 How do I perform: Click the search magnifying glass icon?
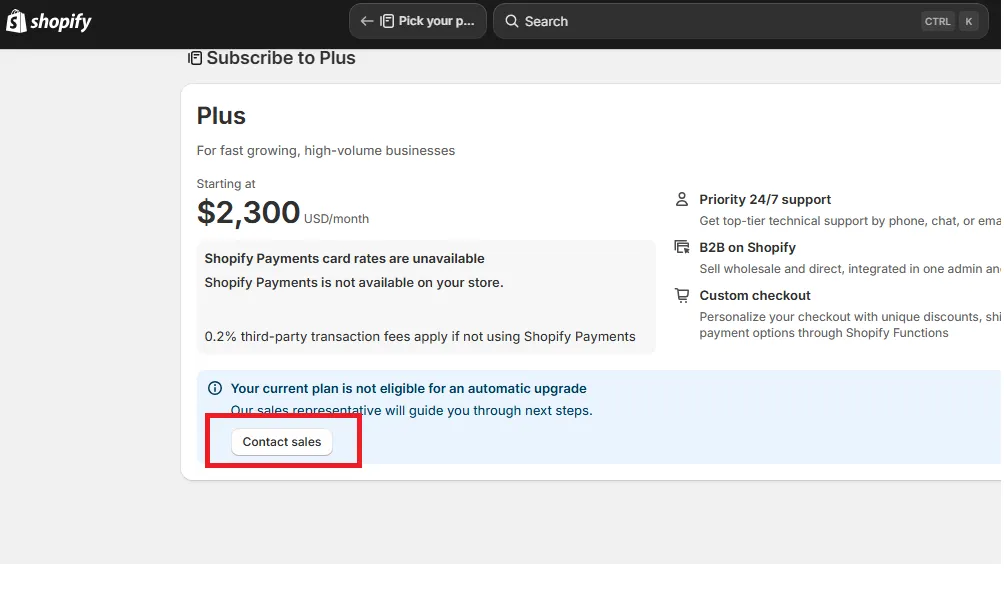tap(511, 21)
